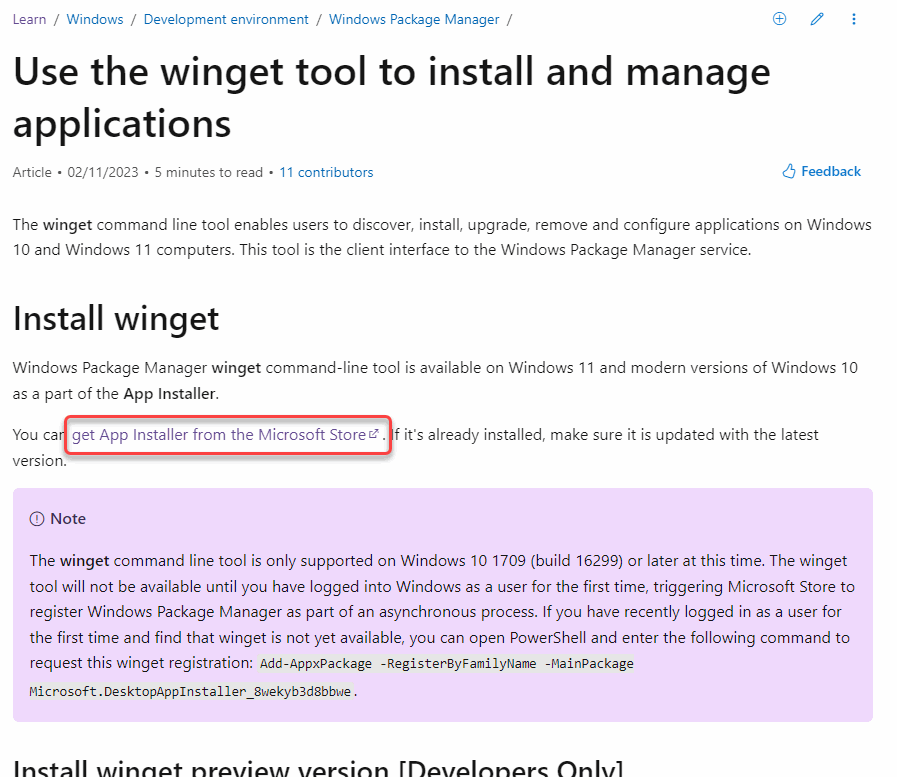This screenshot has width=897, height=777.
Task: Click the info icon next to Note
Action: (37, 519)
